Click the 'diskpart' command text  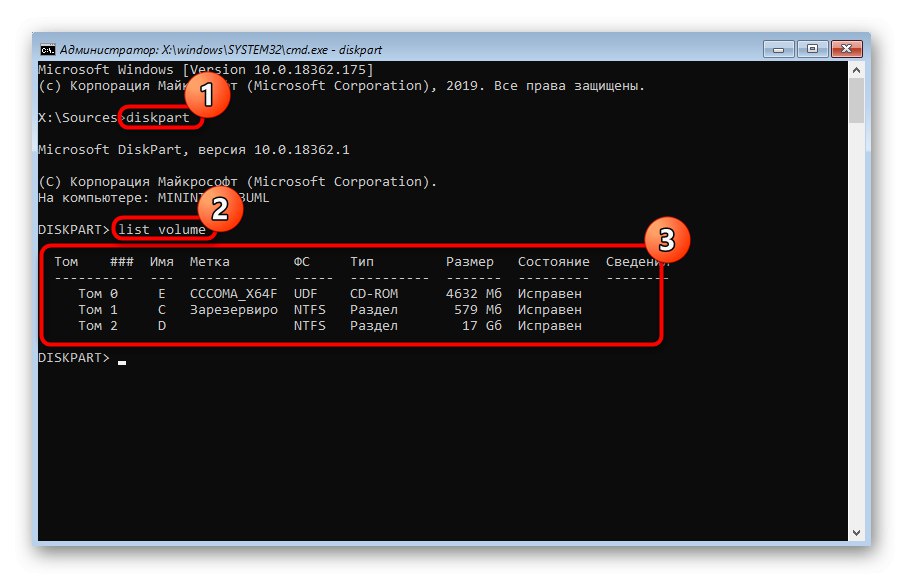click(x=158, y=117)
